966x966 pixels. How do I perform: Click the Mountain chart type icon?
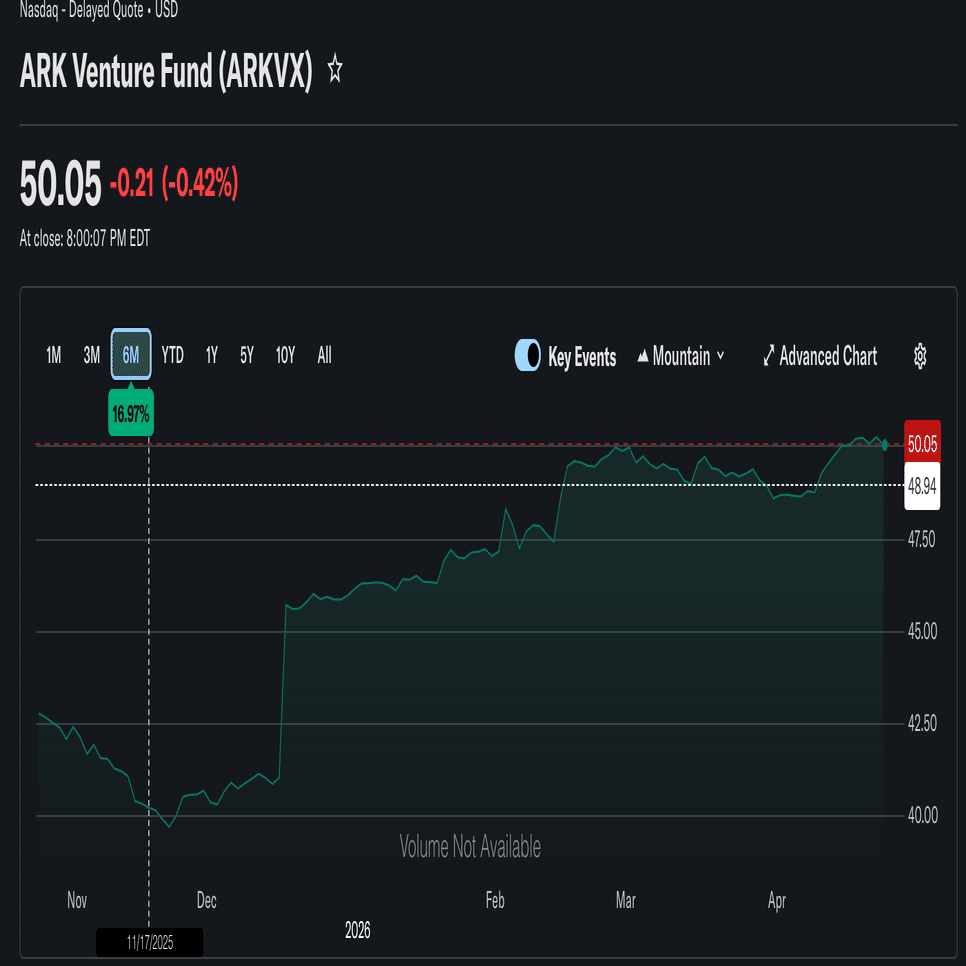643,357
